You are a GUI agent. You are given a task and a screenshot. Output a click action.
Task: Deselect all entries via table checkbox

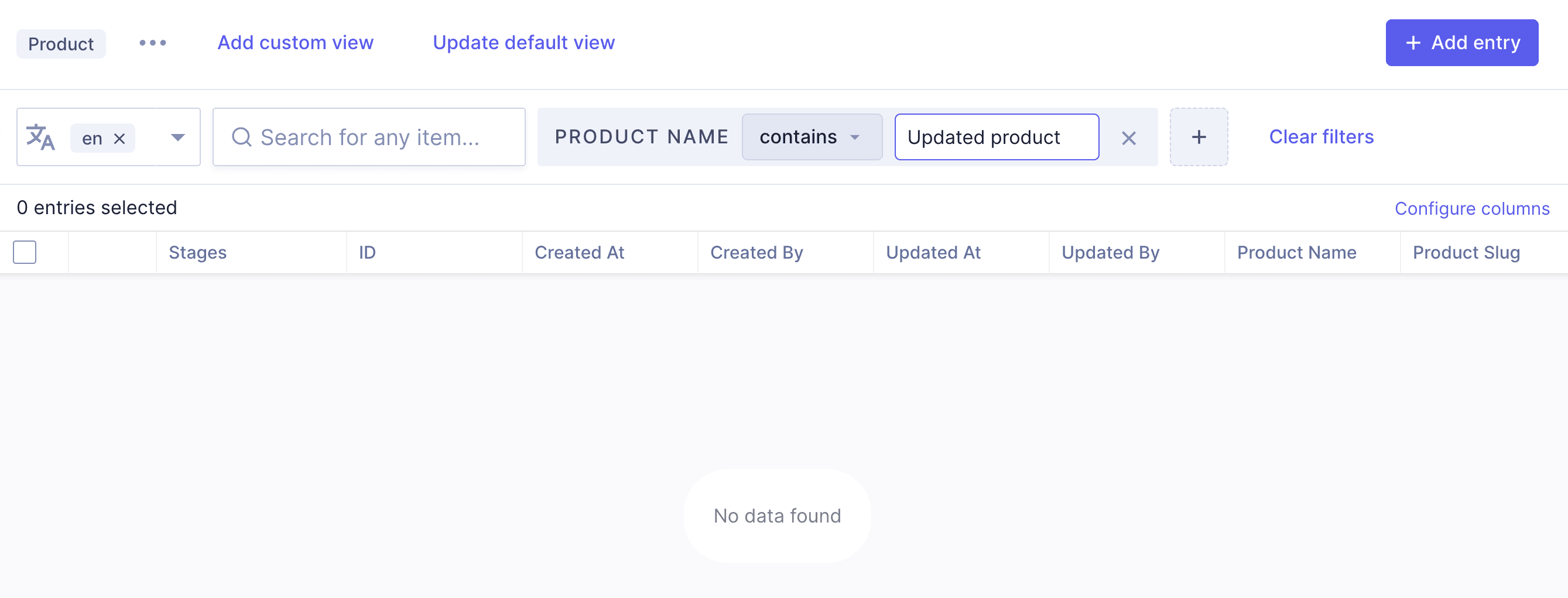coord(25,251)
